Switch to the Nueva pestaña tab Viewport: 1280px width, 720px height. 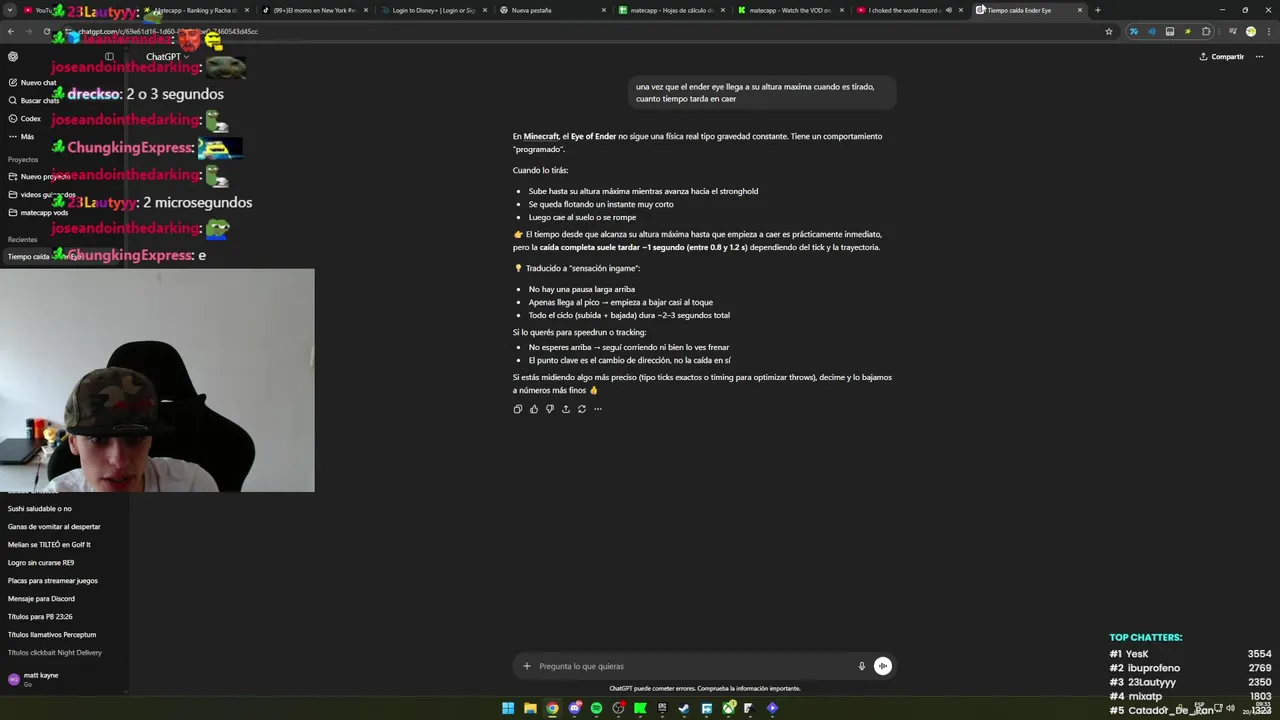552,10
